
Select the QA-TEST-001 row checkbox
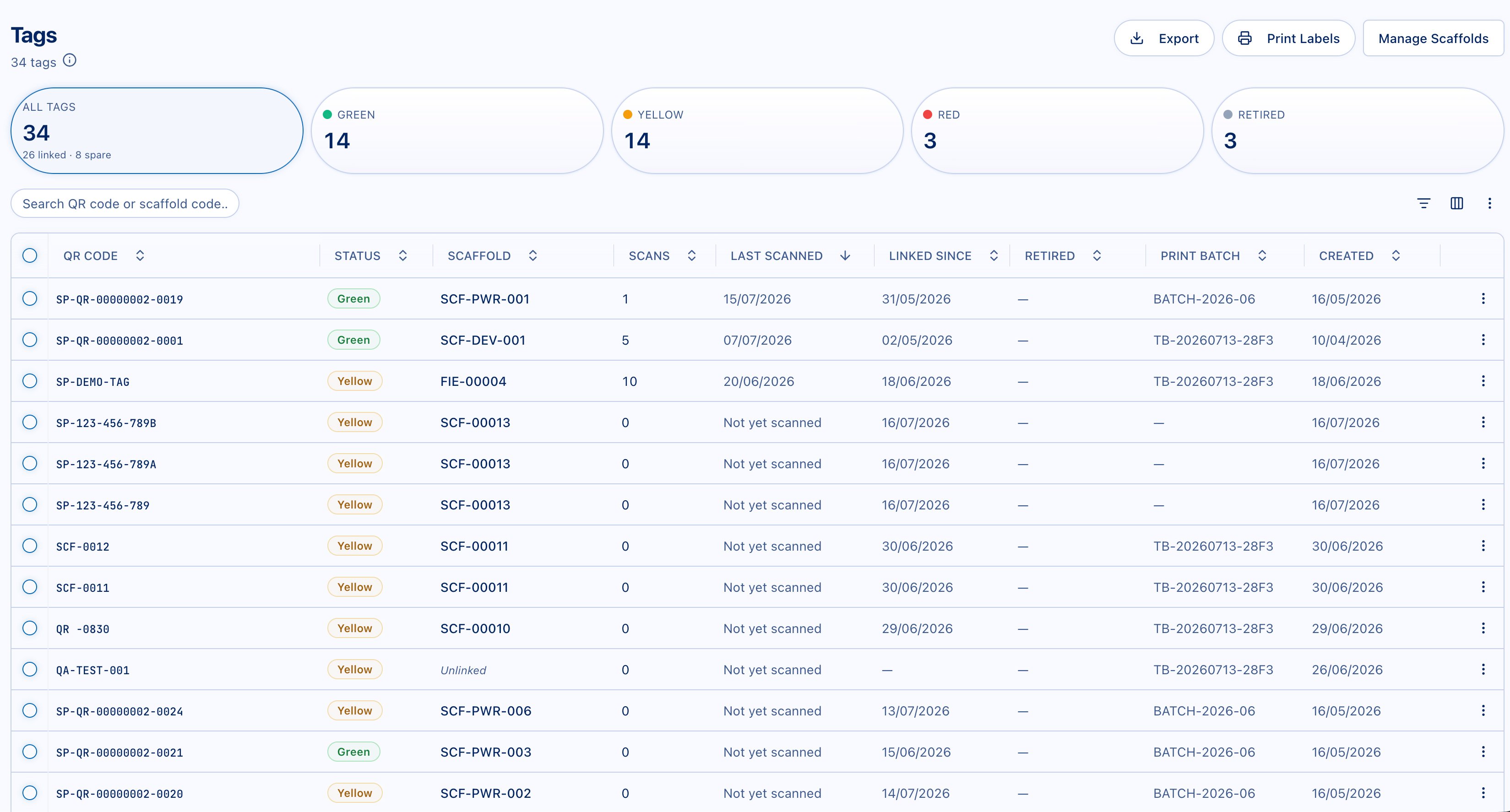tap(30, 669)
